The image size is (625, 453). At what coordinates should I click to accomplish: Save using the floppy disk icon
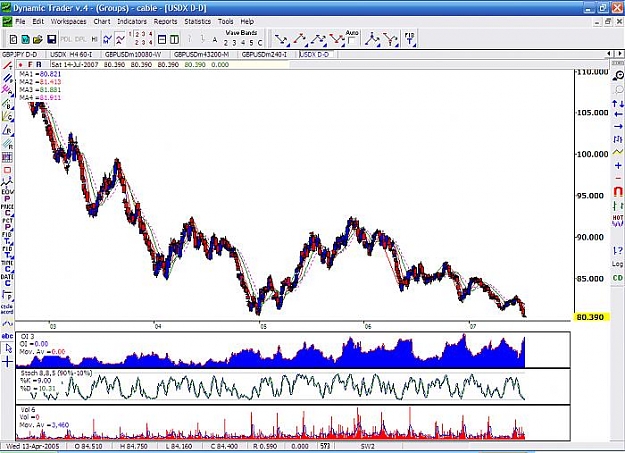pos(51,39)
